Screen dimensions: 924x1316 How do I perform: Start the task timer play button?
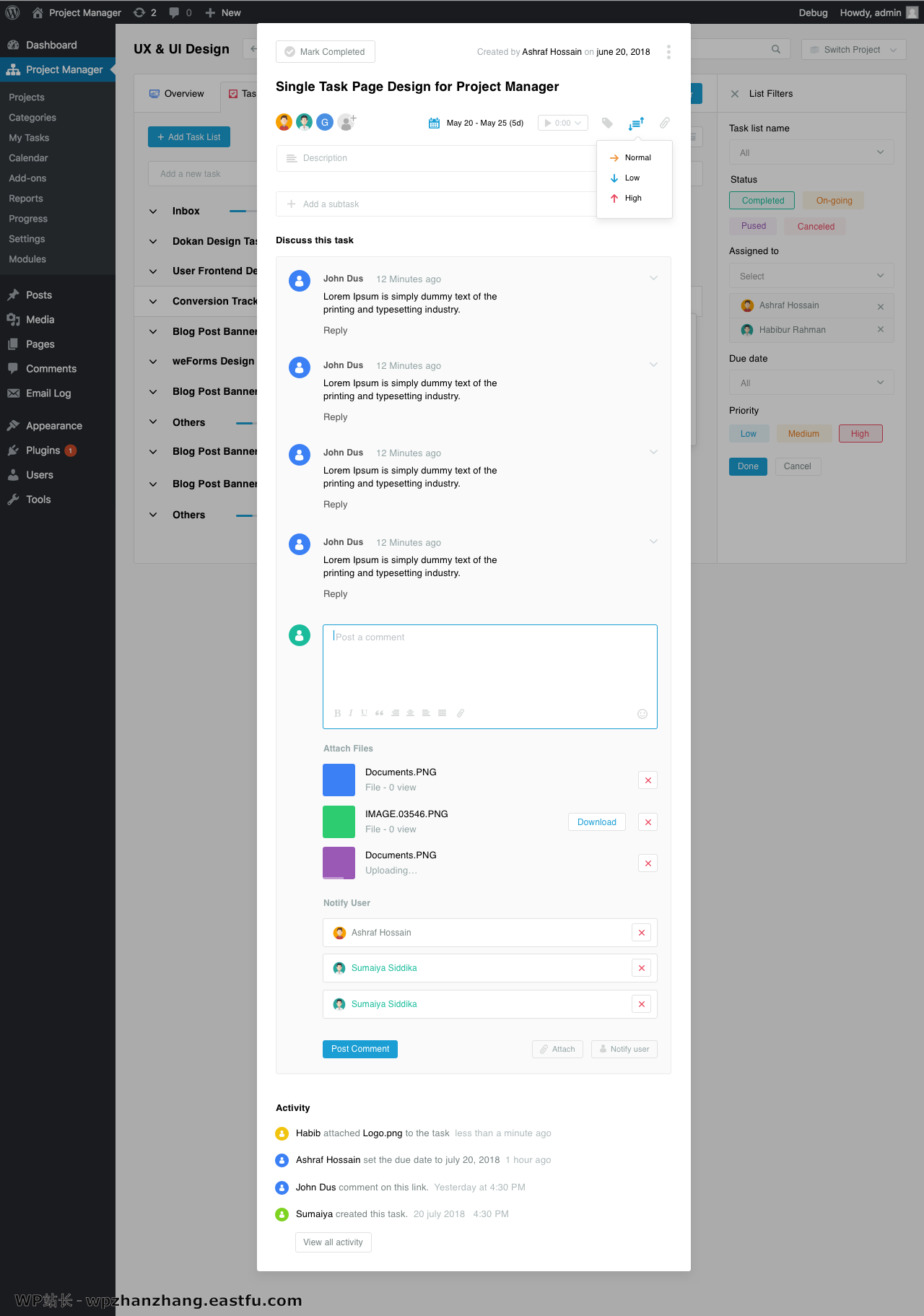click(x=549, y=123)
